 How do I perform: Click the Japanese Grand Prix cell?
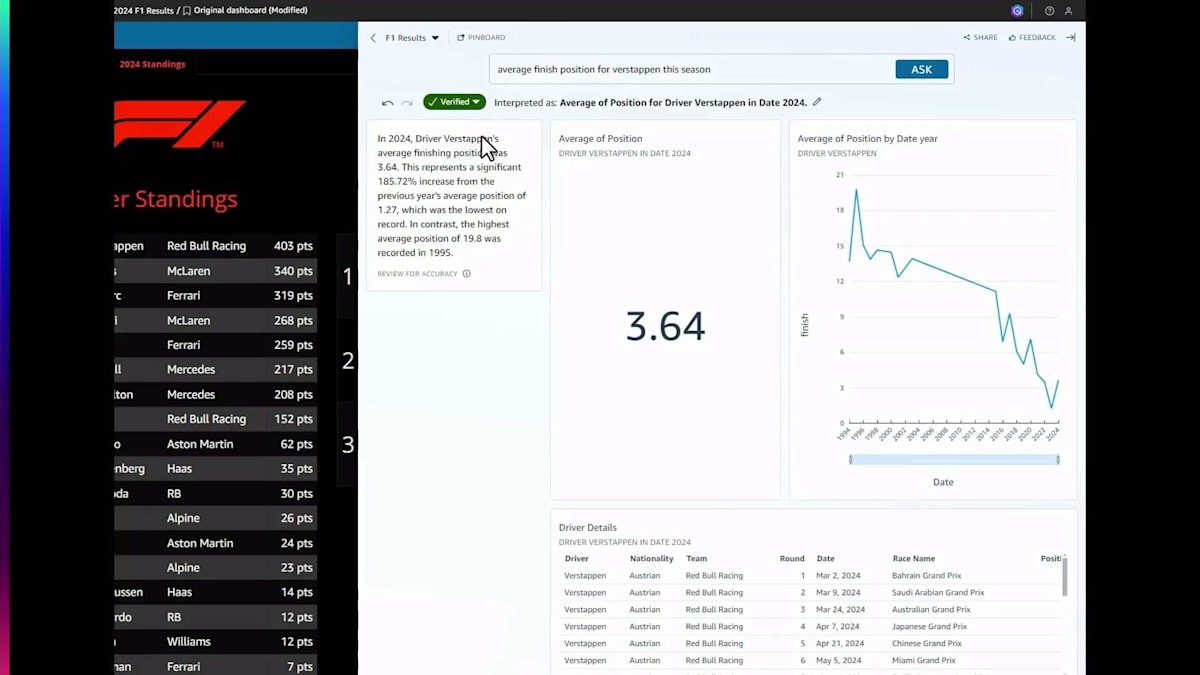tap(929, 627)
